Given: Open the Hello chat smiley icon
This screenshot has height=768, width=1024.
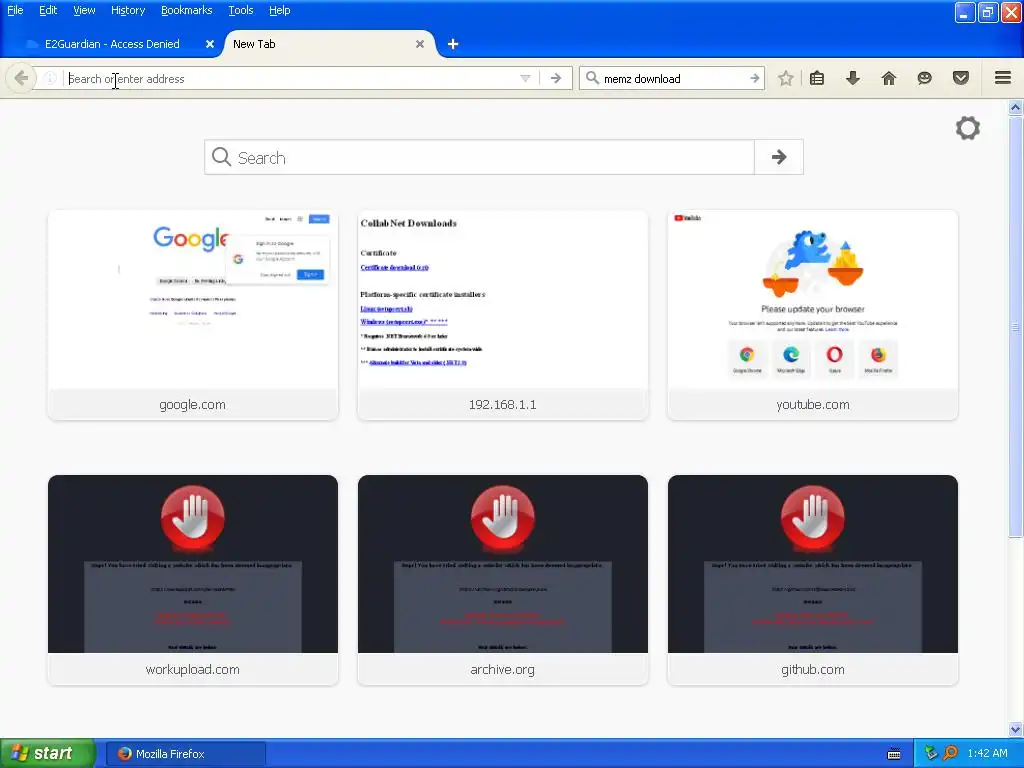Looking at the screenshot, I should pyautogui.click(x=925, y=78).
